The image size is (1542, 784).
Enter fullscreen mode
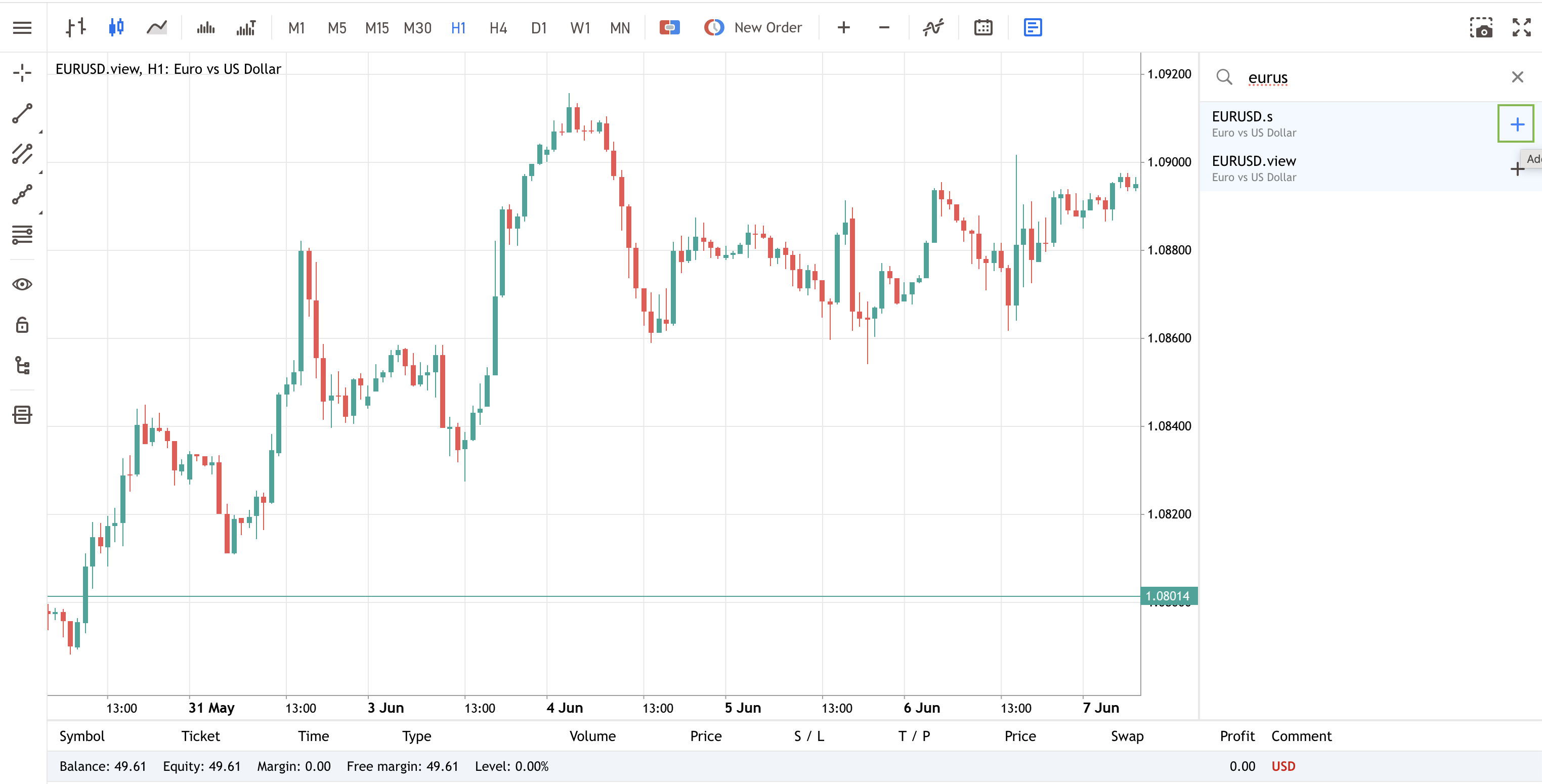pyautogui.click(x=1521, y=27)
